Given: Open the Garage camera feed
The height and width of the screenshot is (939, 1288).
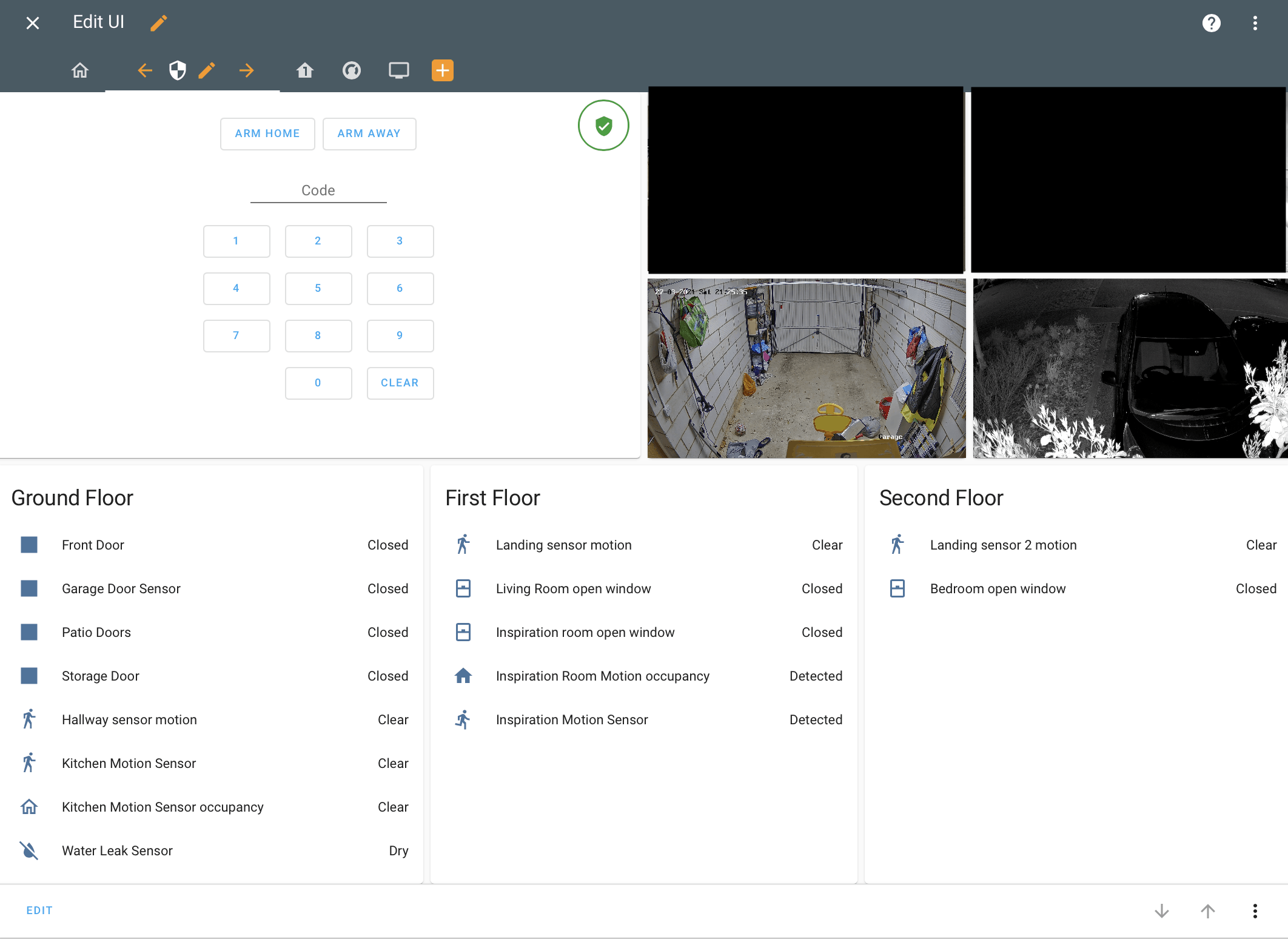Looking at the screenshot, I should [x=807, y=368].
